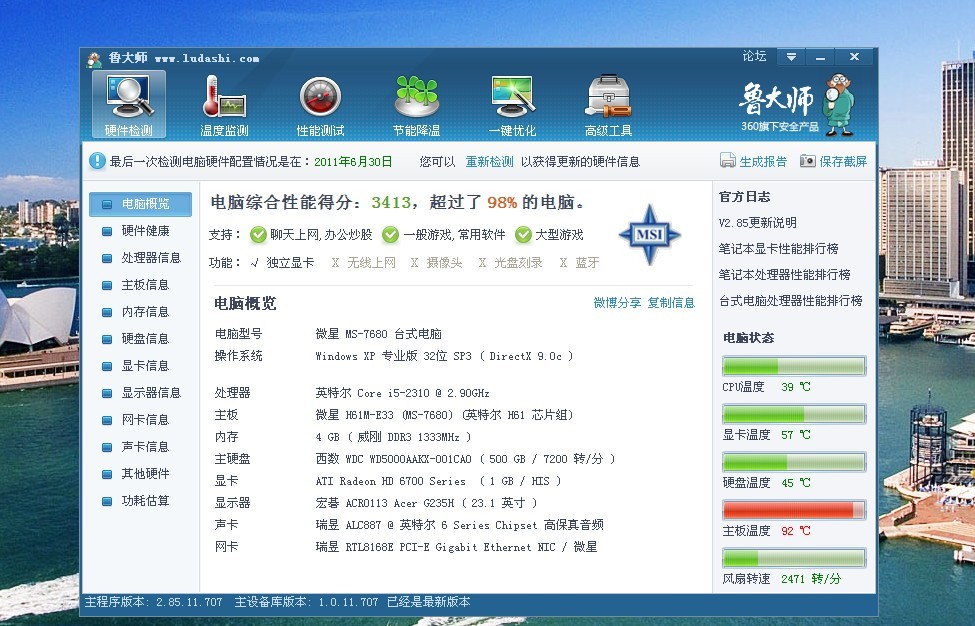Launch the 性能测试 performance test
975x626 pixels.
[x=320, y=104]
